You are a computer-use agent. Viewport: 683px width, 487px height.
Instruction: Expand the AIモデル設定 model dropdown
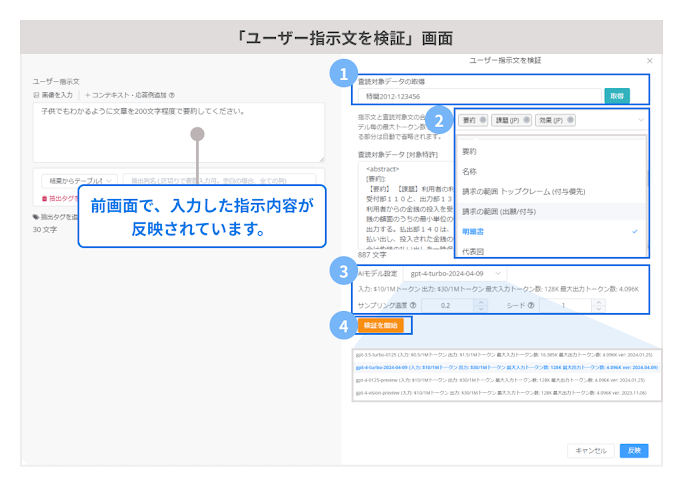(x=455, y=273)
